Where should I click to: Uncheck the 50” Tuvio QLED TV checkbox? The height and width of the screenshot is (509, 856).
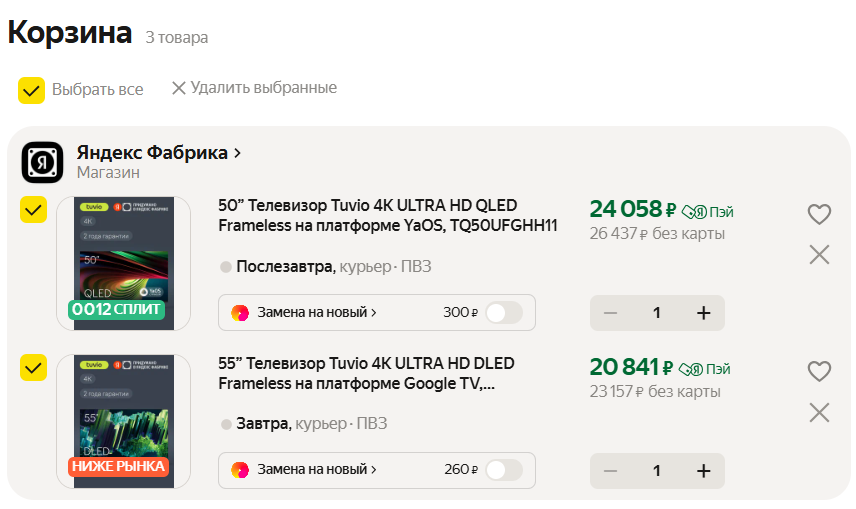point(33,210)
